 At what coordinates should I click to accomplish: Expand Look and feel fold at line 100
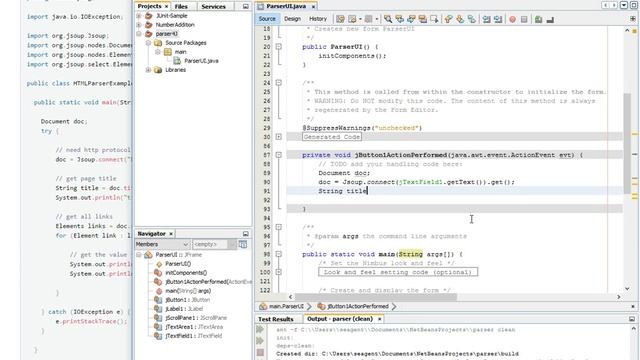point(279,272)
